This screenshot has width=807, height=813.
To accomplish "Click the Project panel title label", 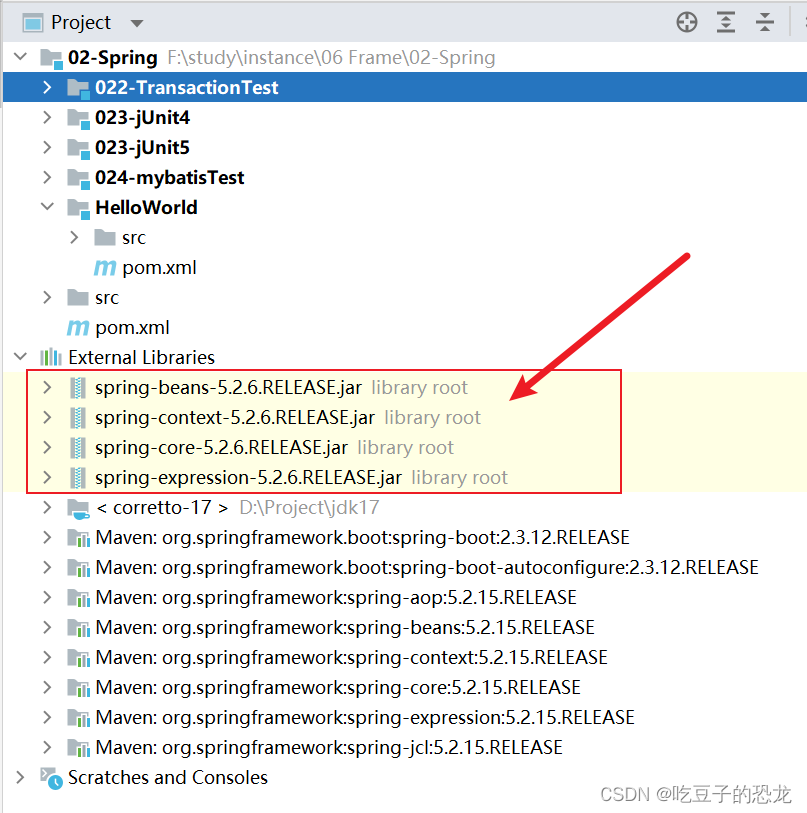I will (81, 23).
